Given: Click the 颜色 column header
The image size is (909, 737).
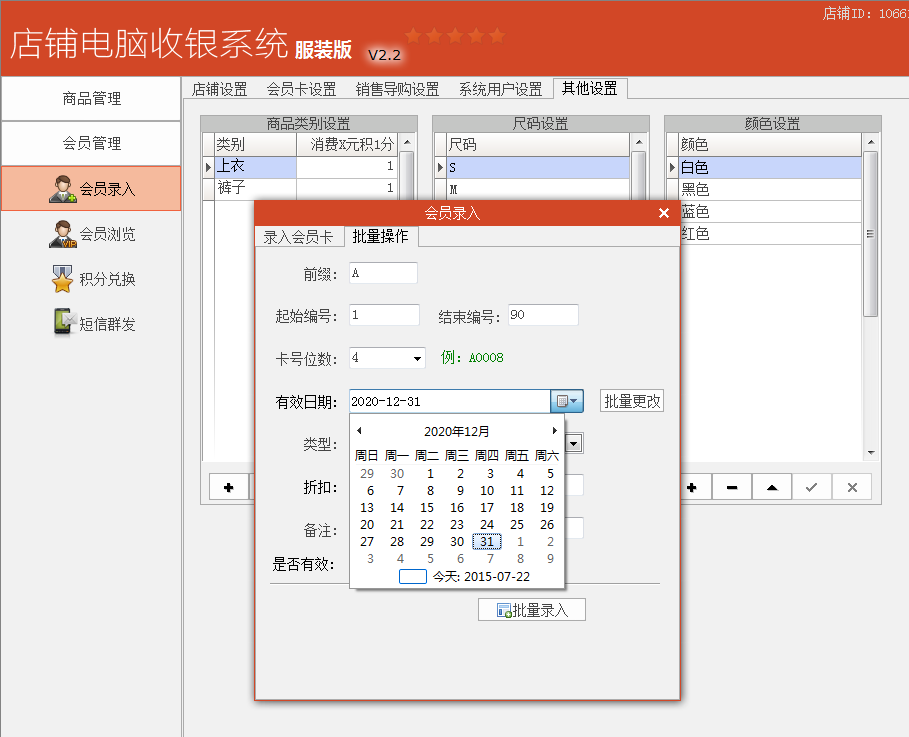Looking at the screenshot, I should click(770, 144).
